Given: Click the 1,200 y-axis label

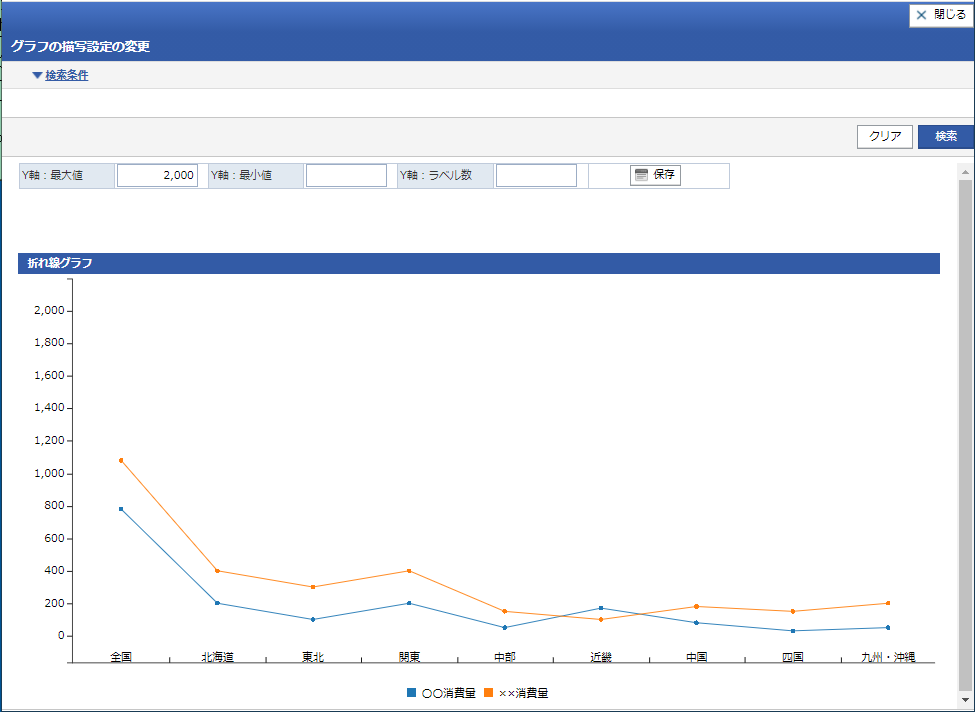Looking at the screenshot, I should coord(49,440).
